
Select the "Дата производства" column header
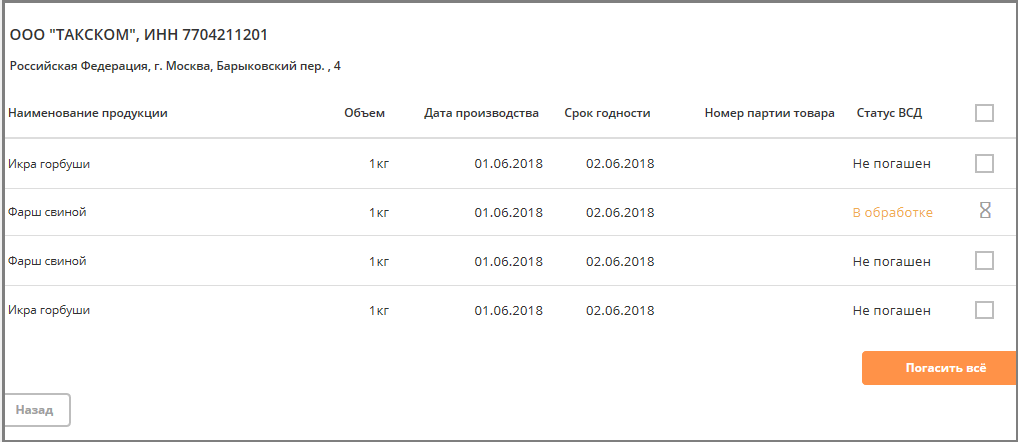point(481,114)
